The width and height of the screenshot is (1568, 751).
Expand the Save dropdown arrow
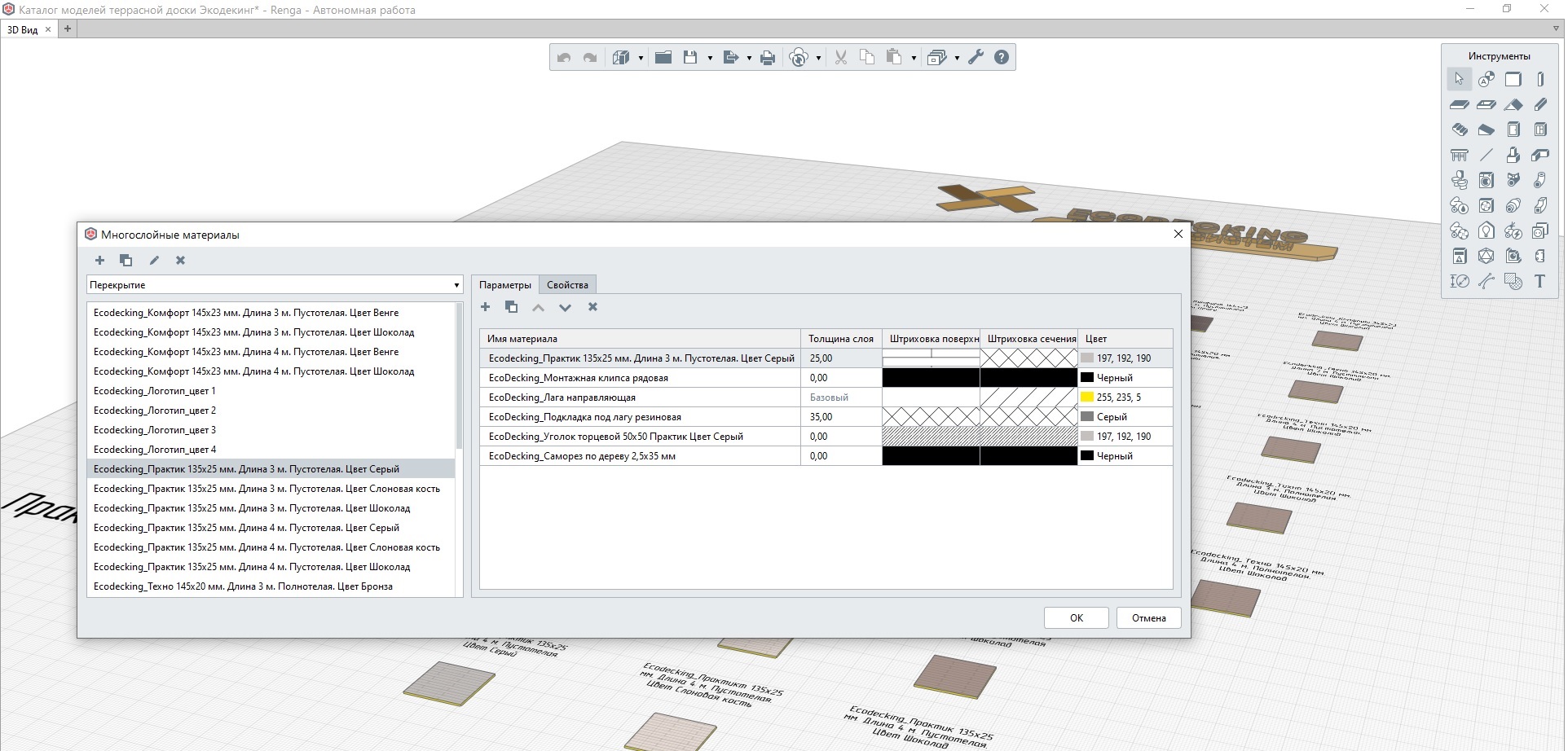[x=710, y=58]
